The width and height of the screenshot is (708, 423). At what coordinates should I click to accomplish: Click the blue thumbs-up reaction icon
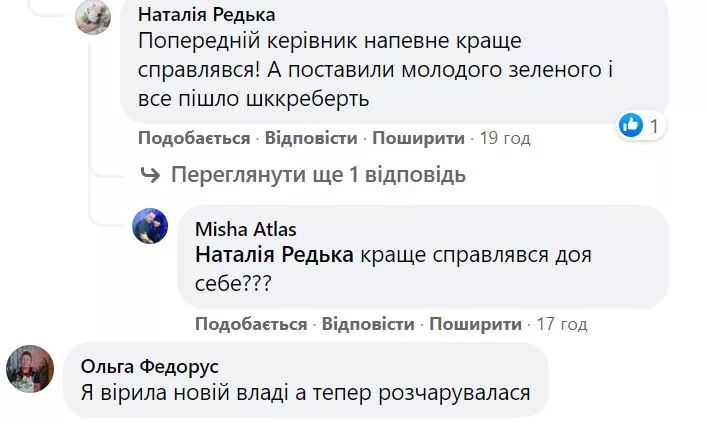[x=630, y=126]
